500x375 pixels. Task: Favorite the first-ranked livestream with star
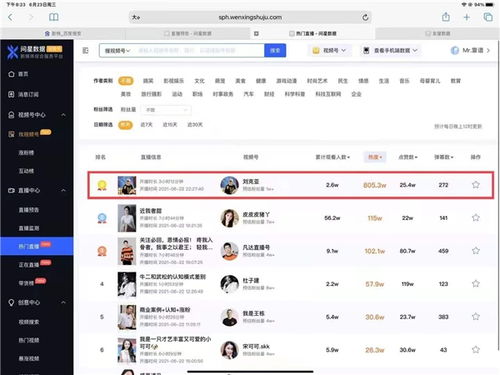(x=476, y=185)
